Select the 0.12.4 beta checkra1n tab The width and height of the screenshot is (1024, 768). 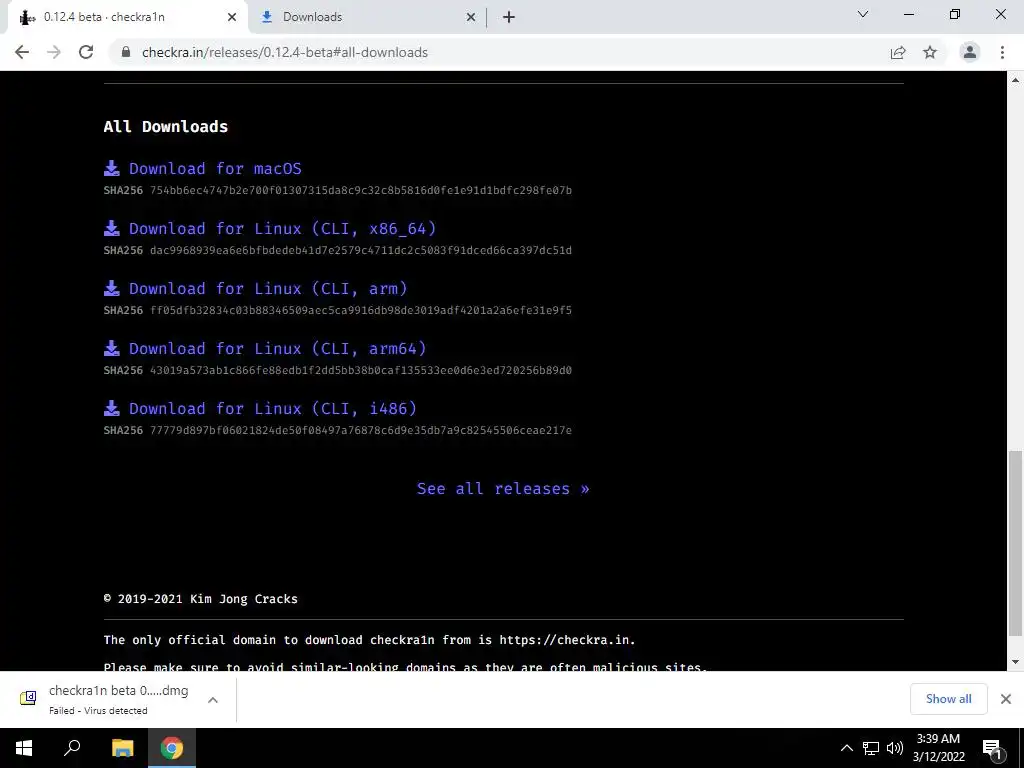127,17
